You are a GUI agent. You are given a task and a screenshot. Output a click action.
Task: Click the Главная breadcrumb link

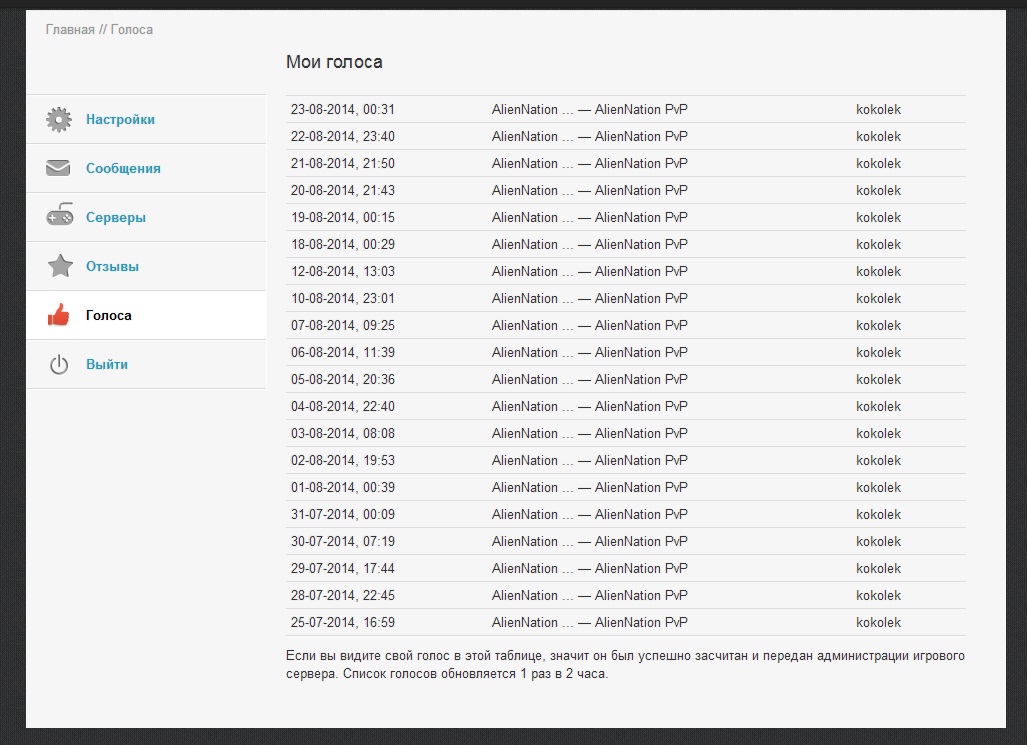(x=70, y=29)
